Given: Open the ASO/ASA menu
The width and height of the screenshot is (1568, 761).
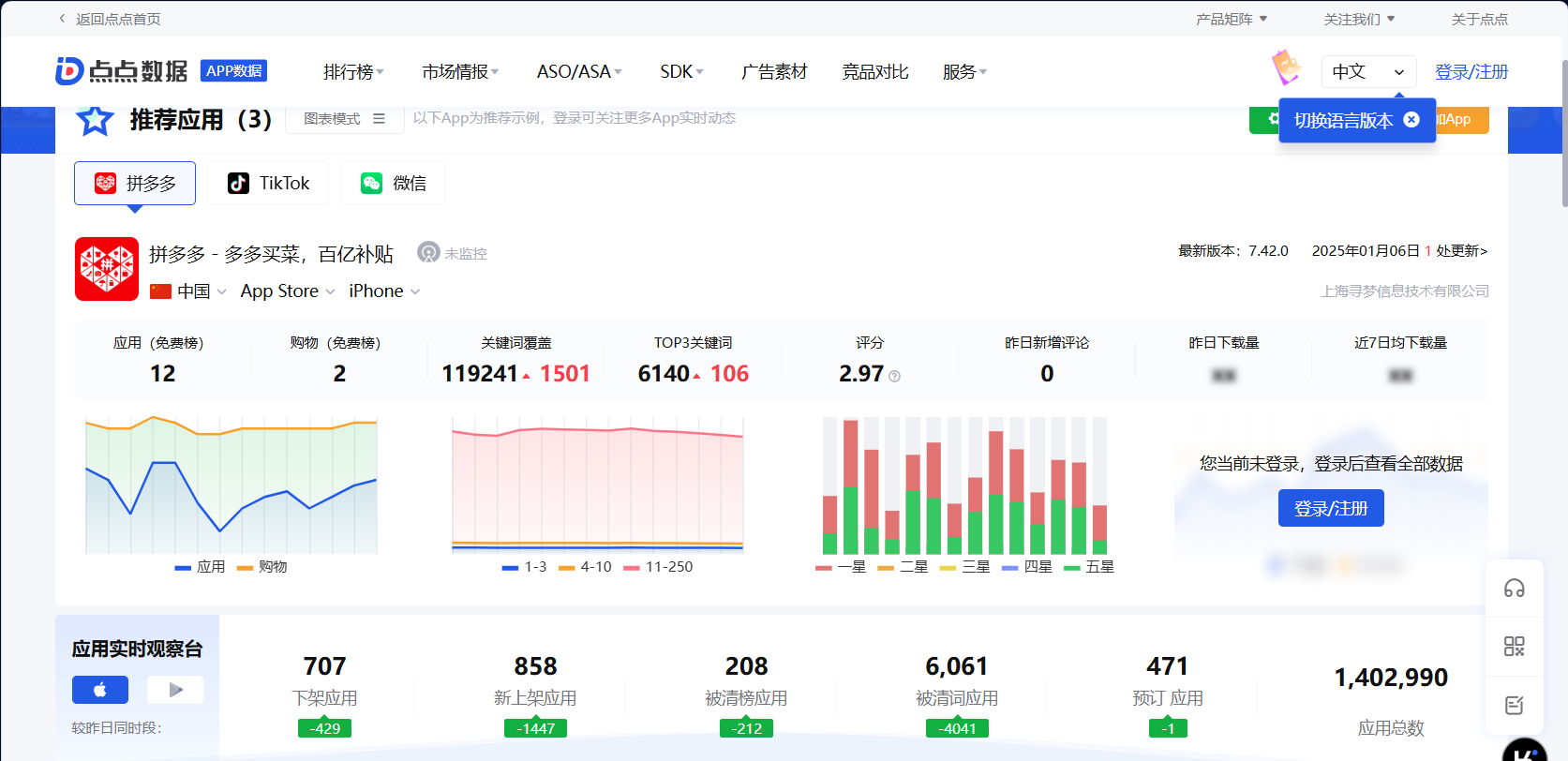Looking at the screenshot, I should pos(579,72).
